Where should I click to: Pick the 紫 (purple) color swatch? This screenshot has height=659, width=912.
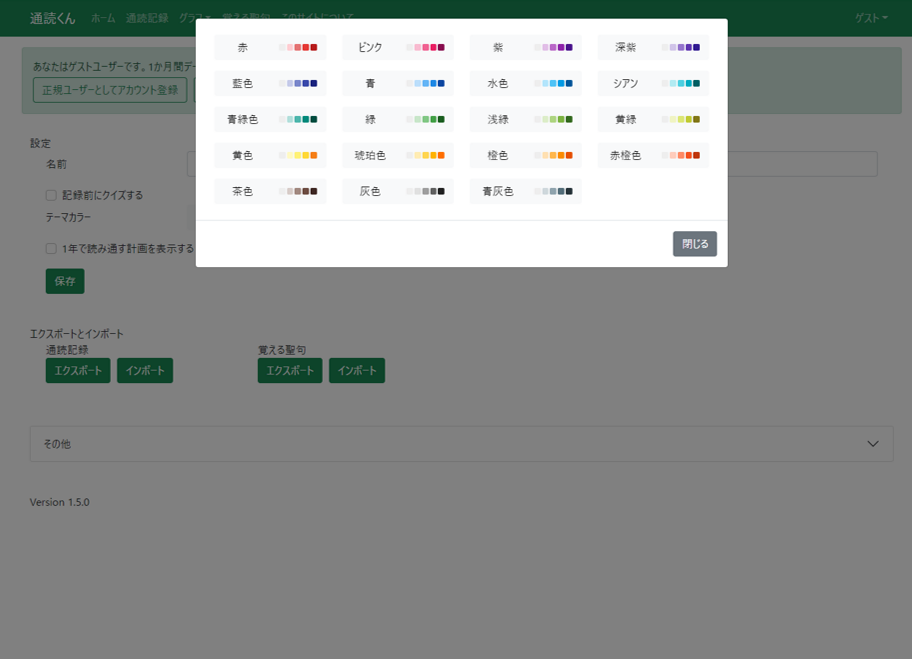pos(525,48)
